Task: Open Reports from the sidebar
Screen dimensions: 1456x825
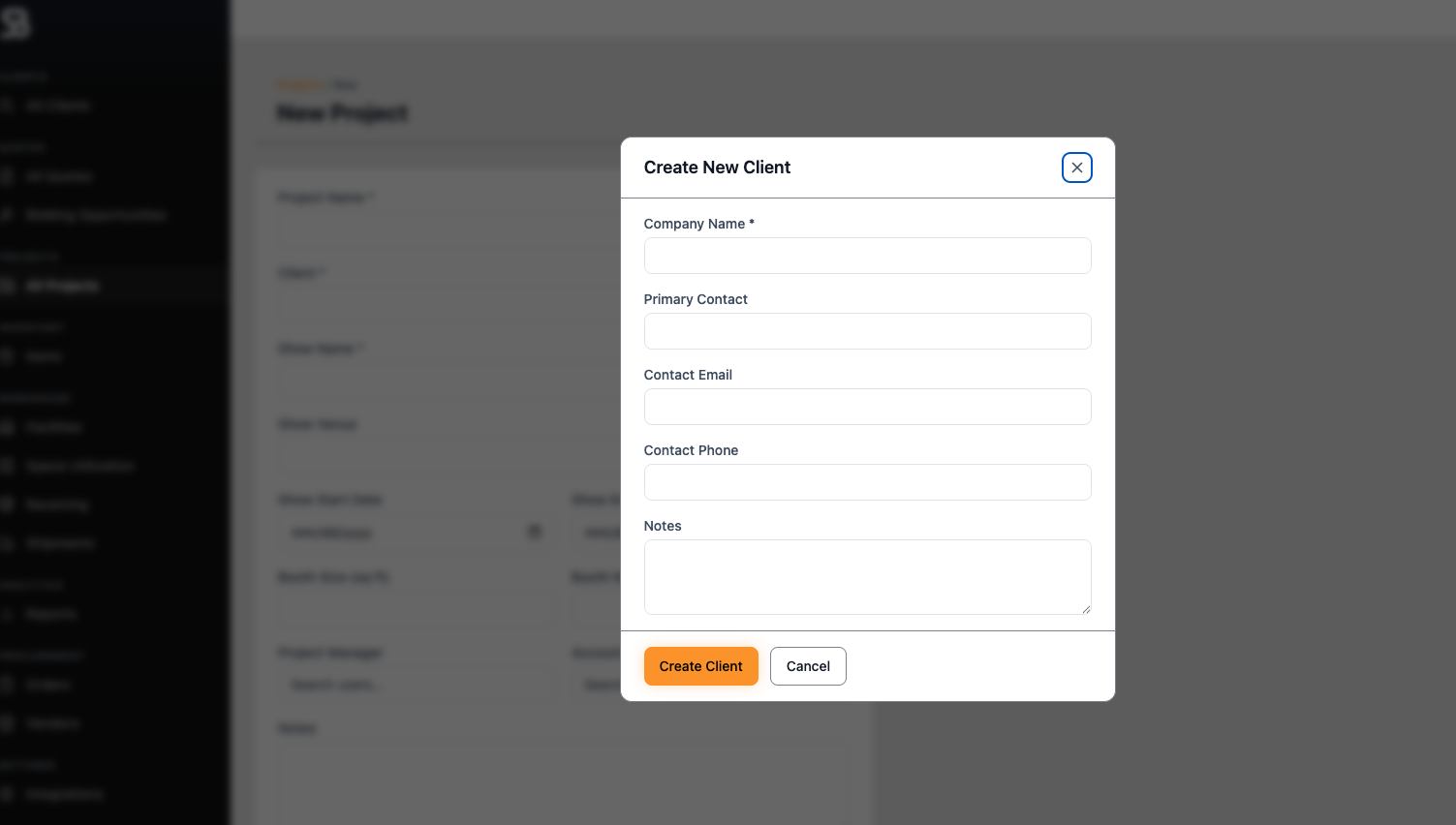Action: point(51,614)
